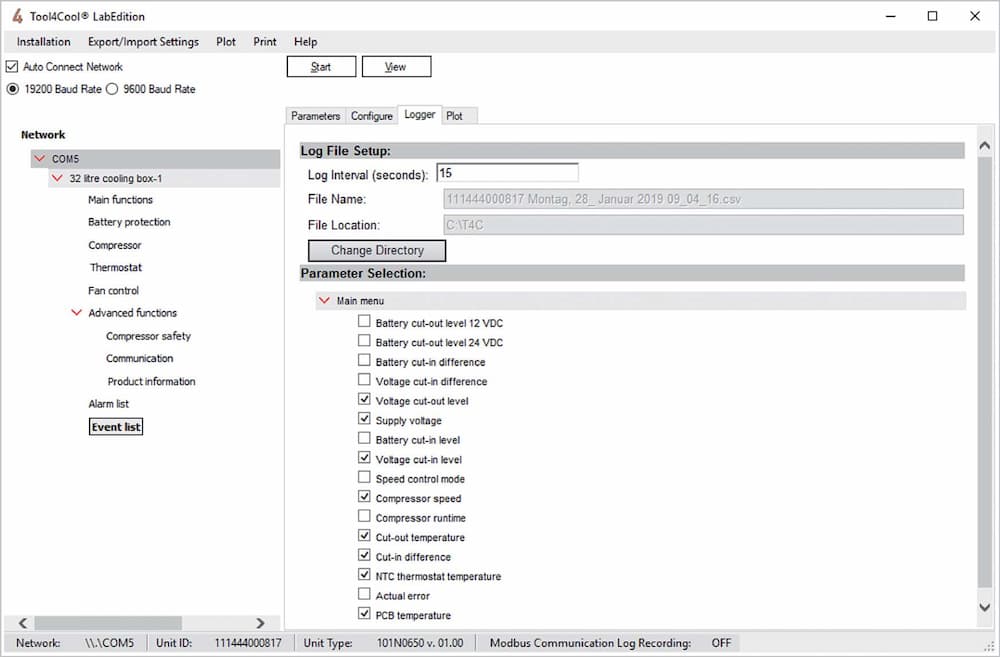The image size is (1000, 657).
Task: Click the Tool4Cool app logo icon
Action: (x=17, y=16)
